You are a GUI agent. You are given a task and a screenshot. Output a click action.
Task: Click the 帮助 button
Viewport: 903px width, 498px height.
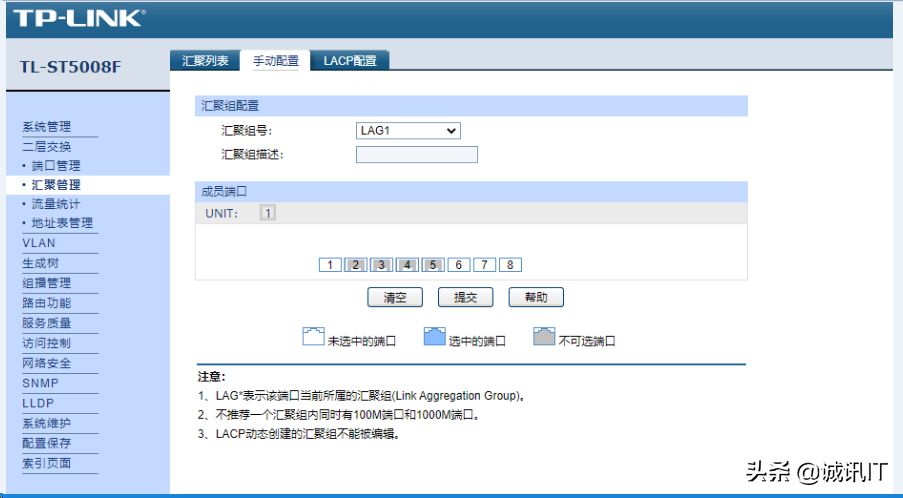536,298
